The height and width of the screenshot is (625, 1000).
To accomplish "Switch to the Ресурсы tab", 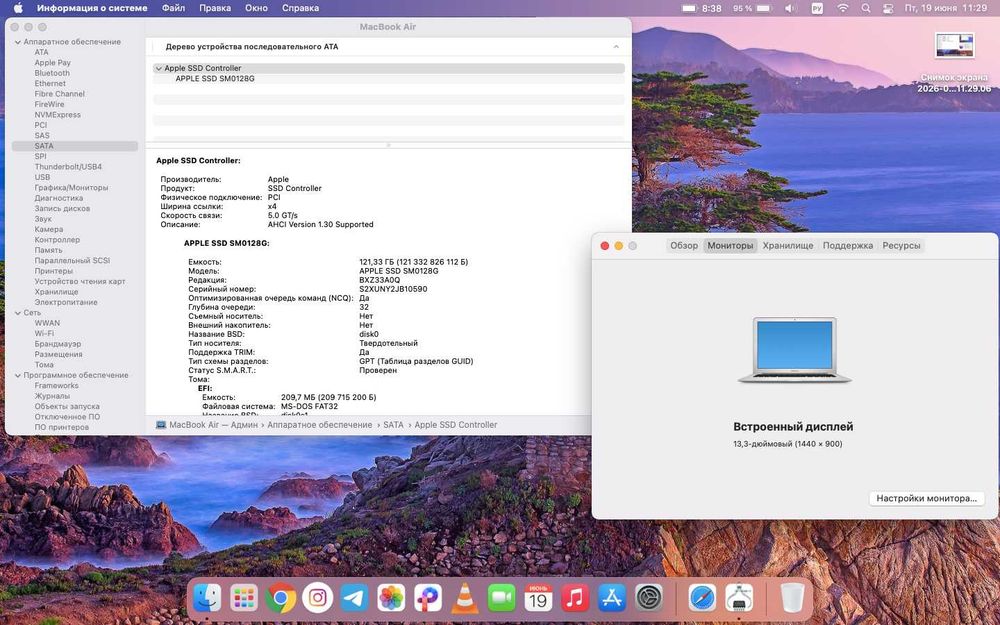I will coord(901,246).
